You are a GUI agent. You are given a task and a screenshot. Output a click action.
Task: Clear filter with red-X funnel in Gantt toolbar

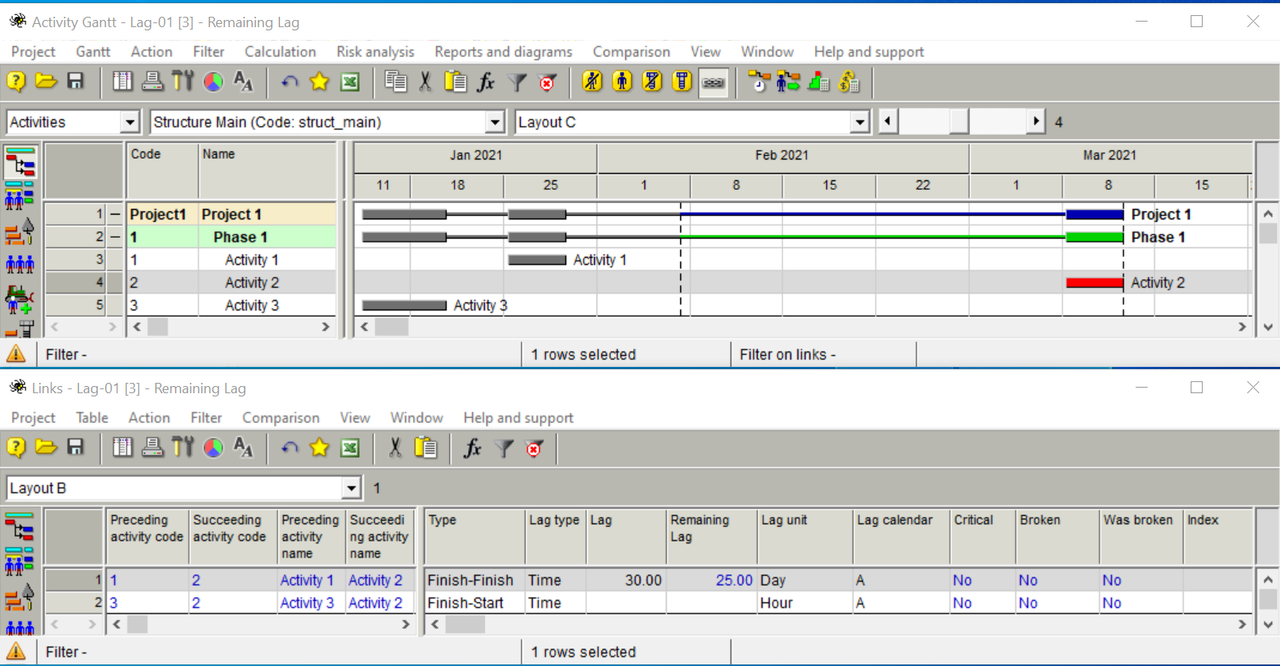[x=547, y=82]
